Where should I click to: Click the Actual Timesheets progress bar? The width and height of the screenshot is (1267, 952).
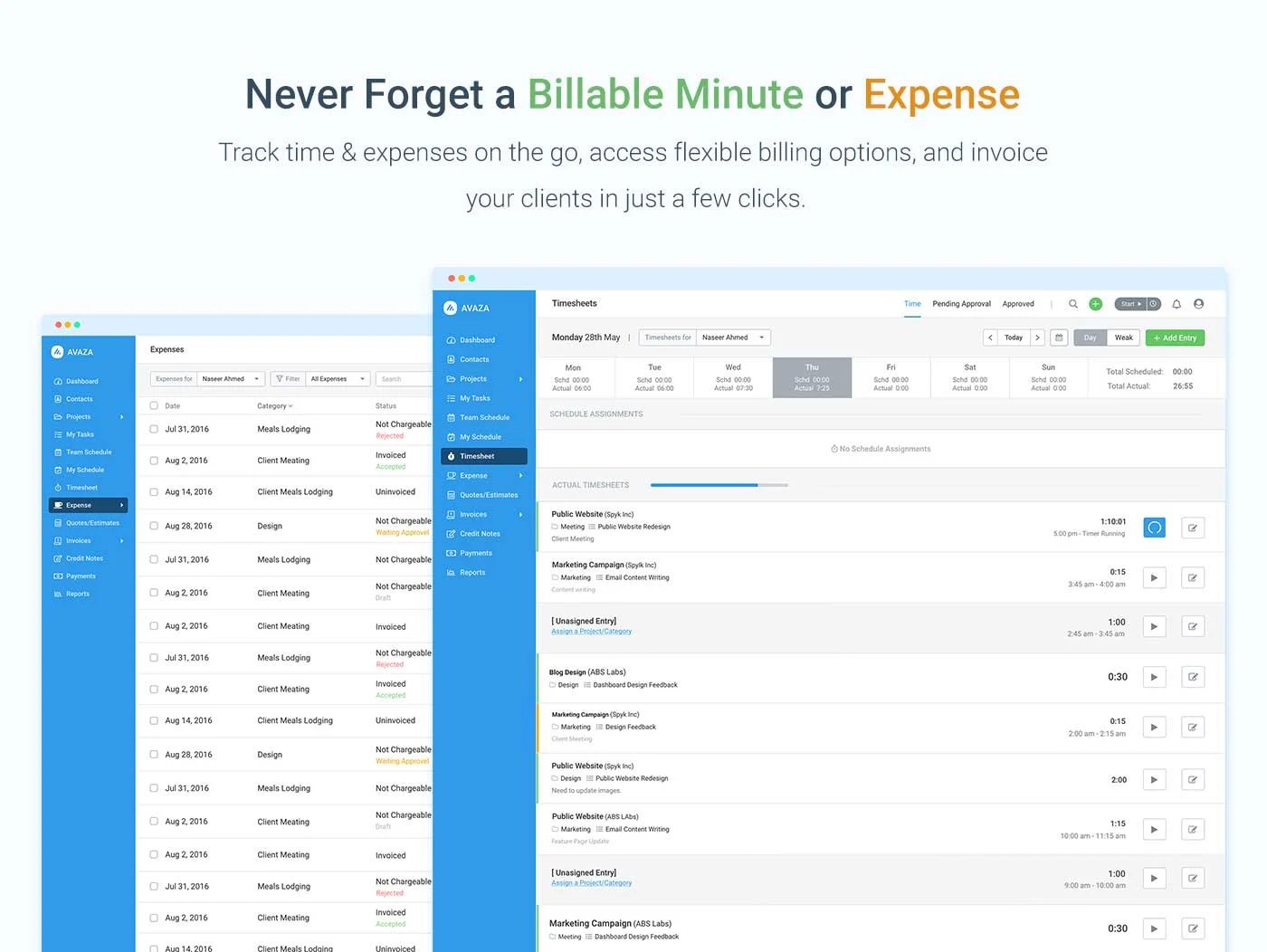click(x=719, y=485)
